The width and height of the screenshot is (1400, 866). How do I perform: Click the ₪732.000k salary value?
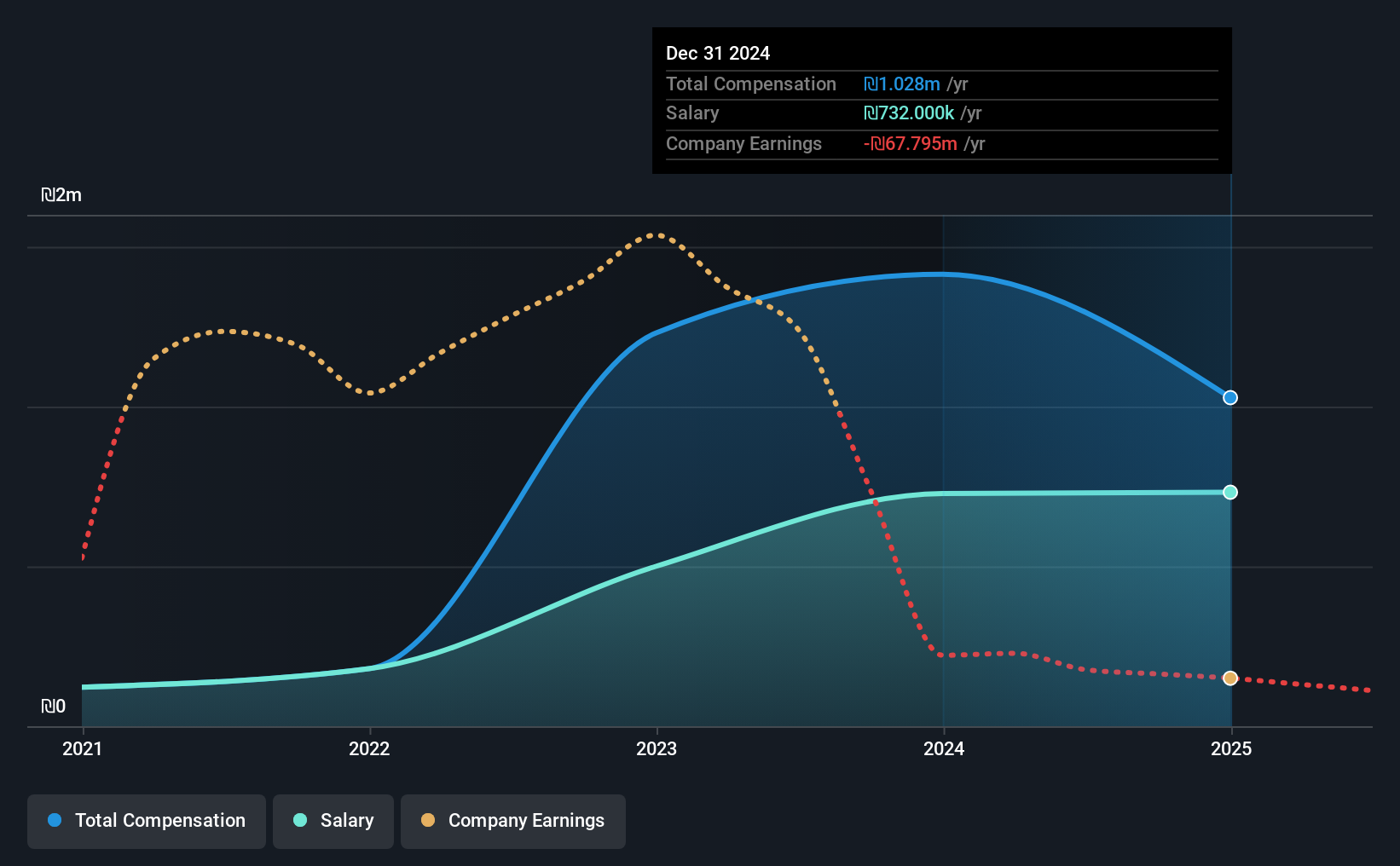point(909,113)
